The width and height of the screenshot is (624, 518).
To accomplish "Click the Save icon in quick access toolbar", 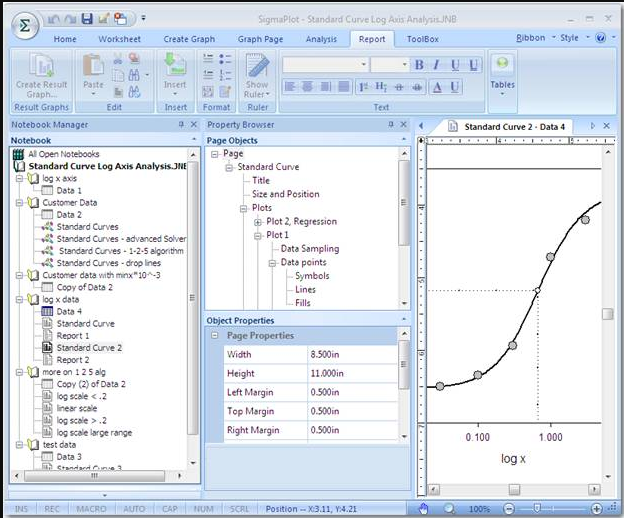I will click(87, 18).
